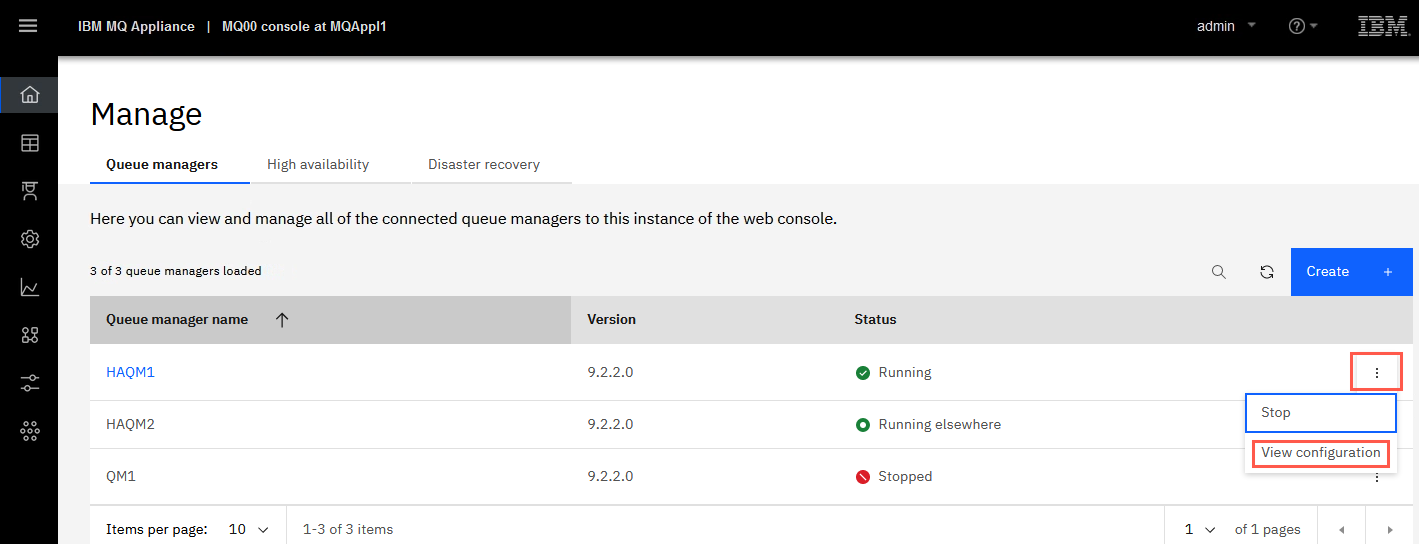Screen dimensions: 1419x544
Task: Search queue managers with magnifier icon
Action: pyautogui.click(x=1218, y=272)
